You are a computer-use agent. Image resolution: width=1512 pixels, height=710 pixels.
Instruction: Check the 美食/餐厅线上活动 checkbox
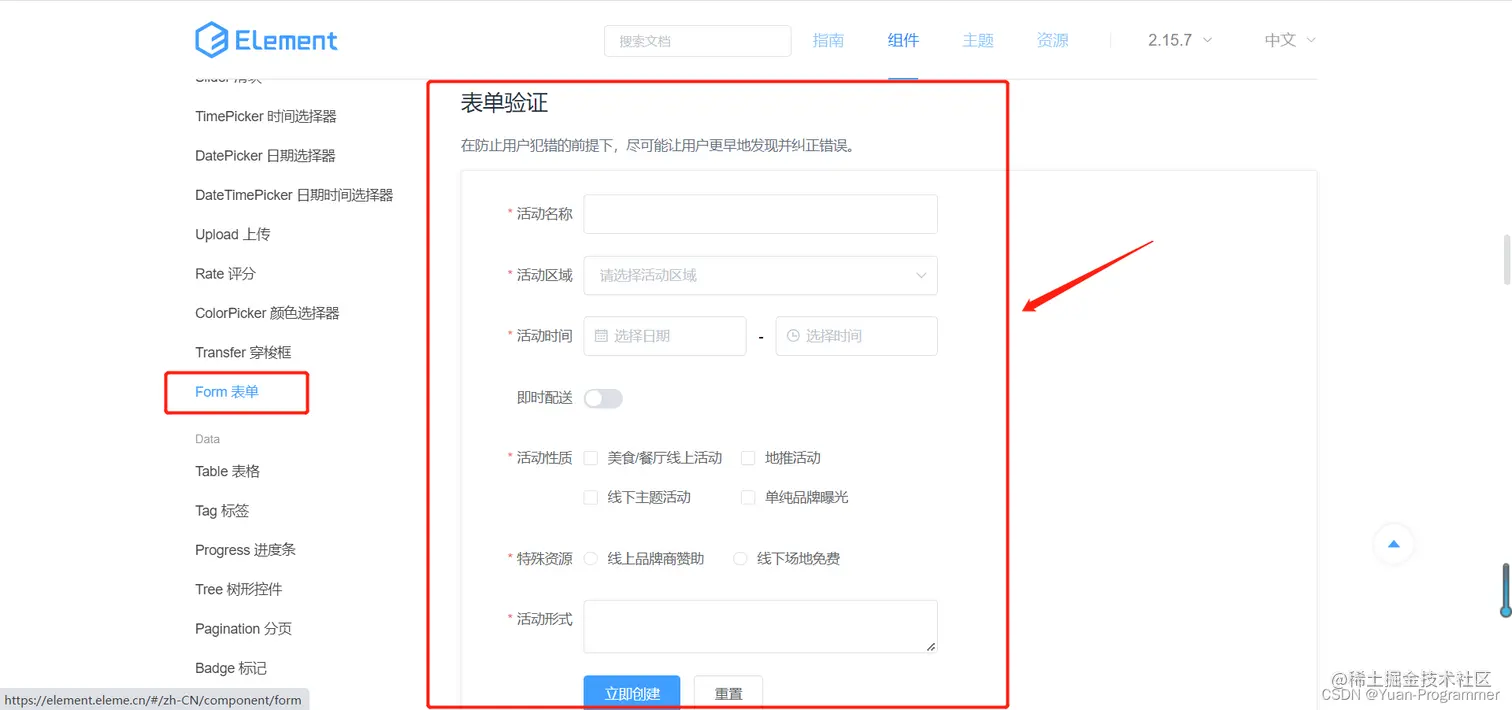(x=590, y=457)
